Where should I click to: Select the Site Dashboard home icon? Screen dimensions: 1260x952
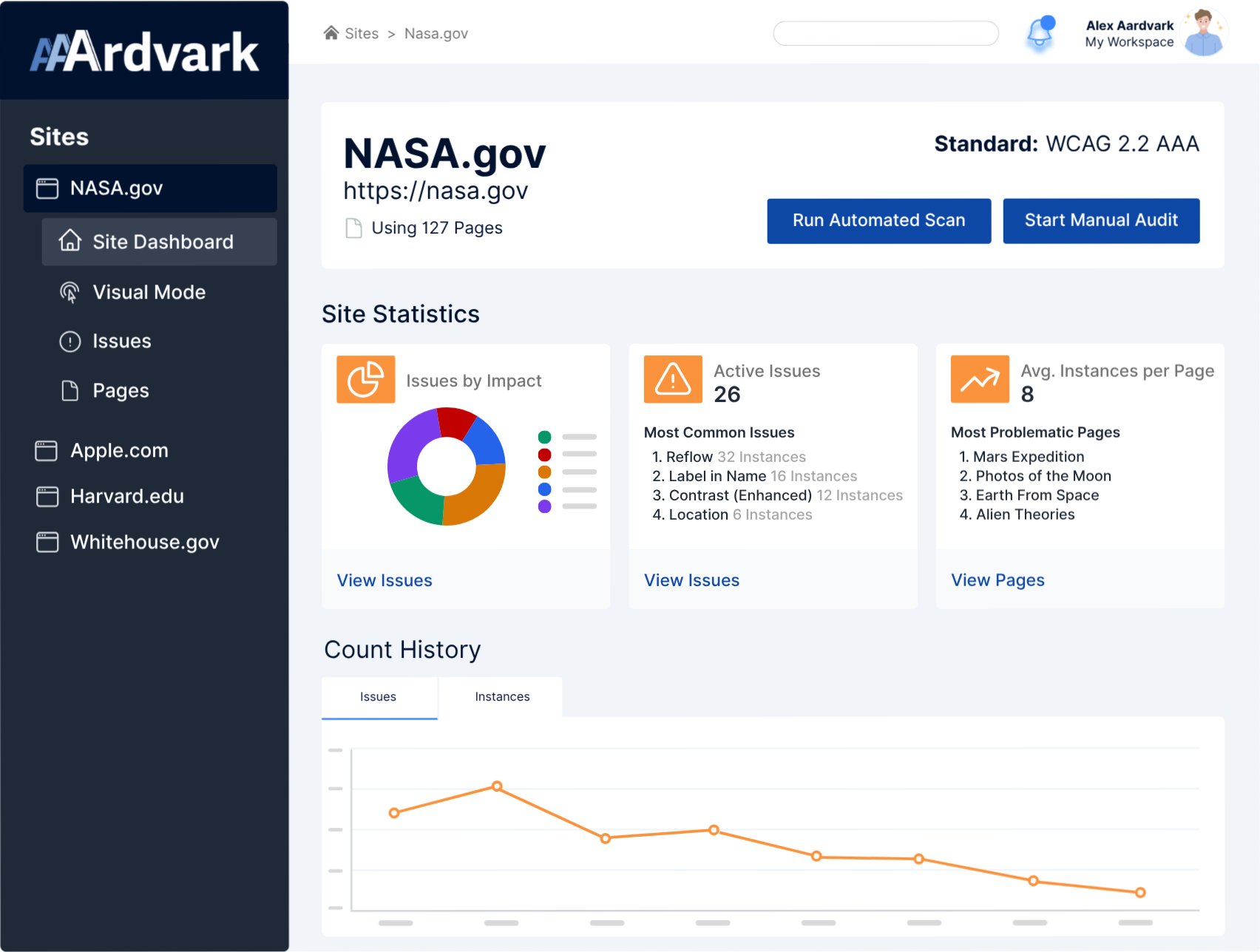tap(70, 241)
